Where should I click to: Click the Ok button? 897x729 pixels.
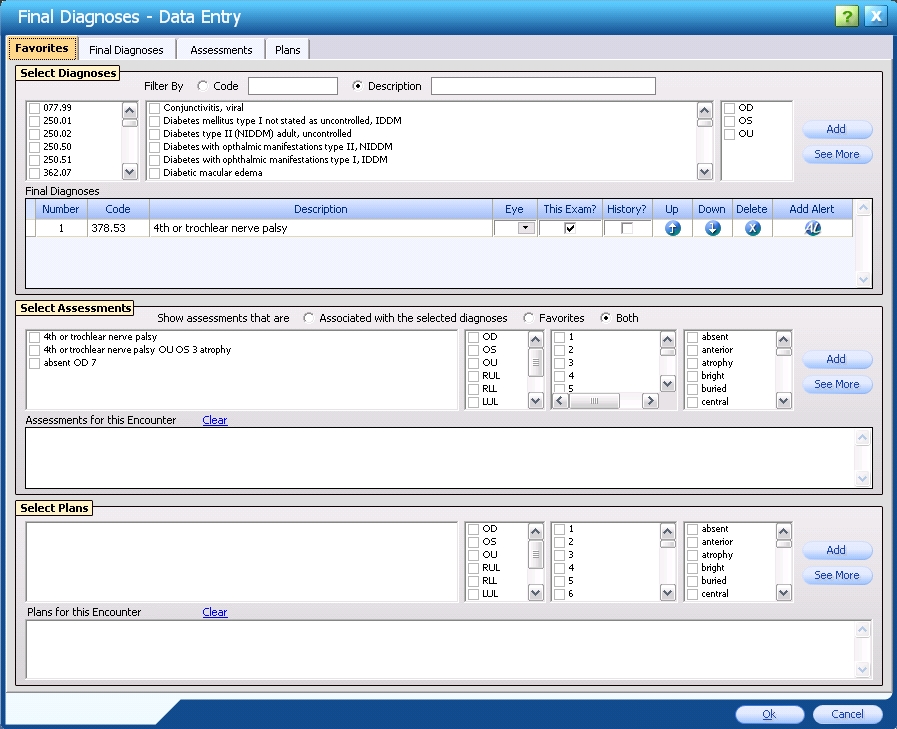769,714
